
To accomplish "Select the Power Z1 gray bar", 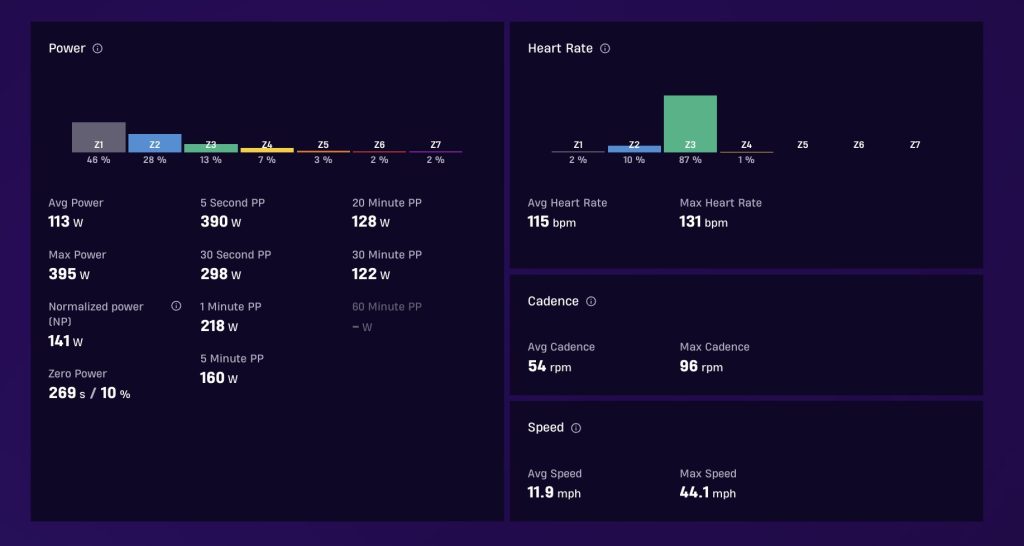I will pyautogui.click(x=99, y=137).
